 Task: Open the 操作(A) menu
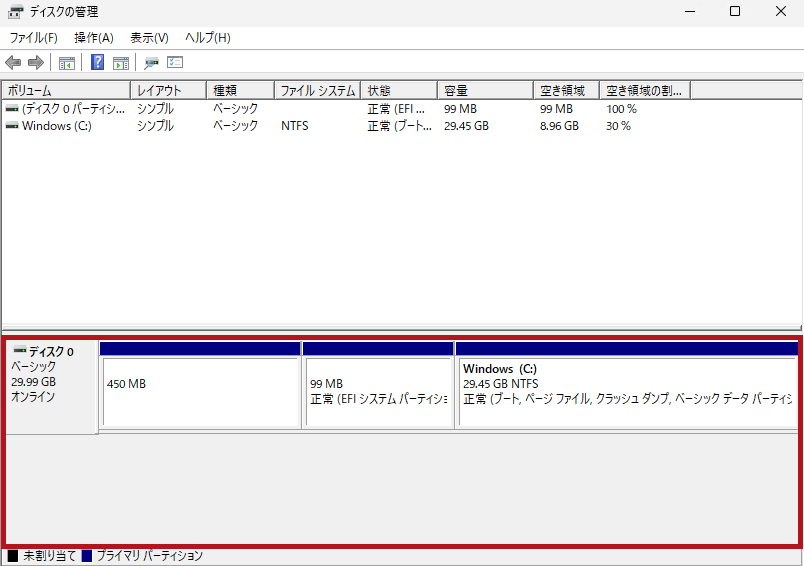[94, 38]
